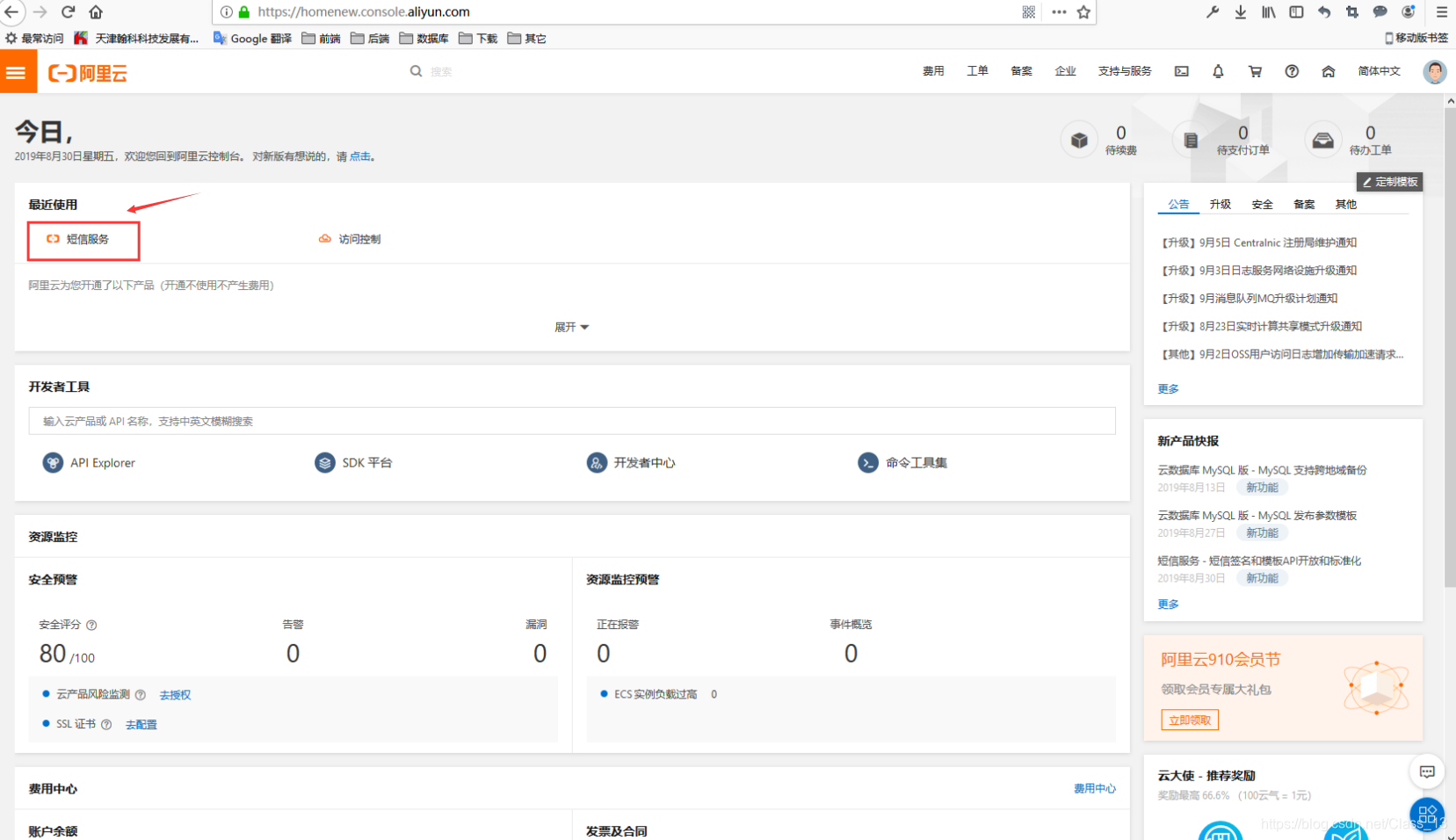Click the pending payment orders icon

click(x=1191, y=140)
